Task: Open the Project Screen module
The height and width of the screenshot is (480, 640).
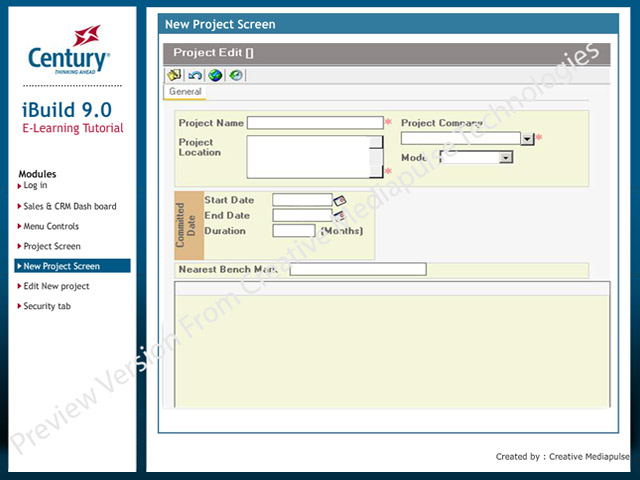Action: tap(52, 246)
